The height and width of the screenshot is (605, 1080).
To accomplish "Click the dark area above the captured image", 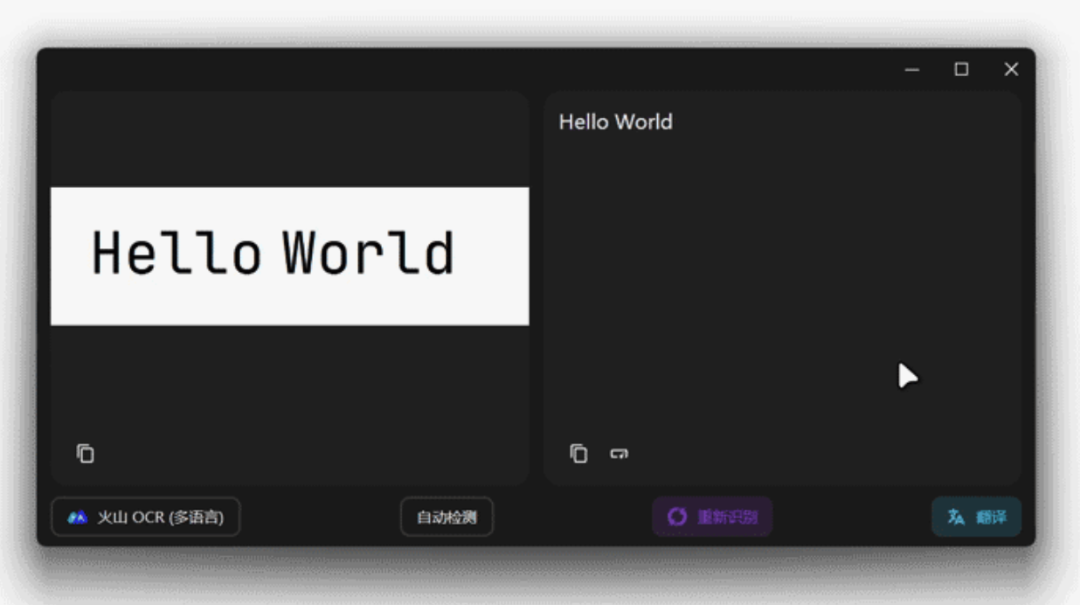I will (x=289, y=140).
